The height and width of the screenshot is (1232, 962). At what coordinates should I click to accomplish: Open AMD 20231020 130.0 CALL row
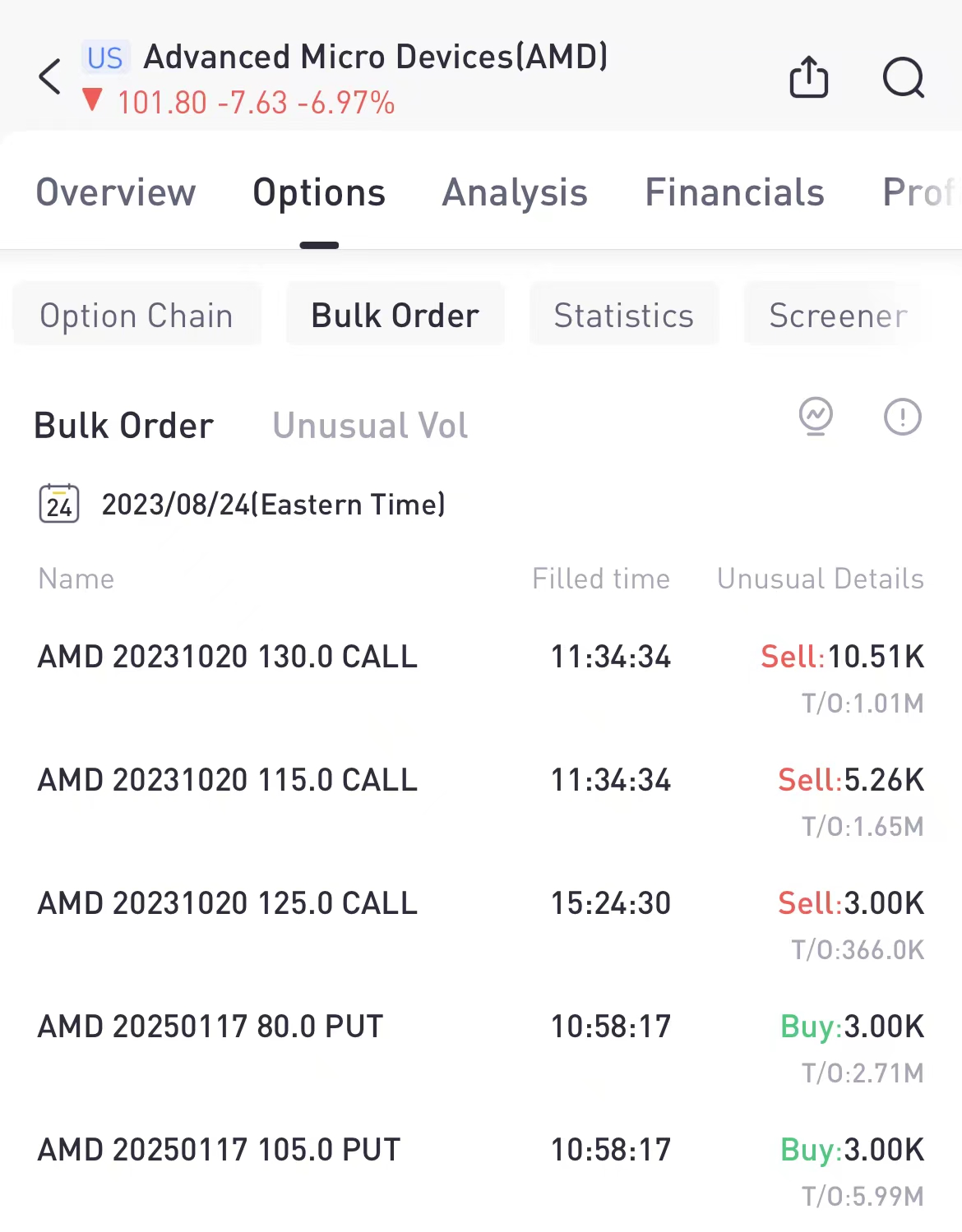click(228, 657)
